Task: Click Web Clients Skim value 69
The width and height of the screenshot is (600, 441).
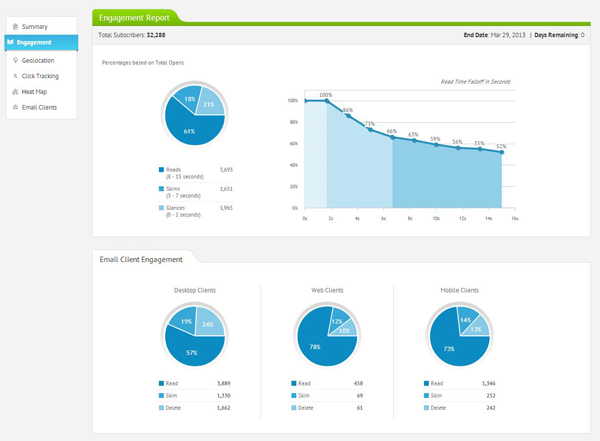Action: click(x=360, y=395)
